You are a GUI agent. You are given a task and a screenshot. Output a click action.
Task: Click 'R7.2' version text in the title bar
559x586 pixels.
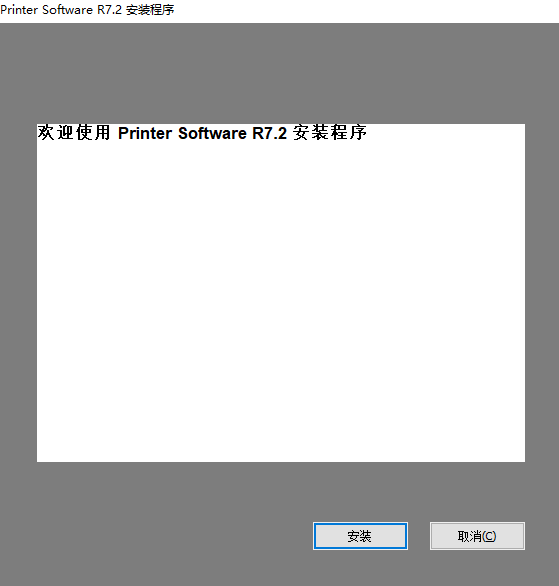tap(109, 10)
